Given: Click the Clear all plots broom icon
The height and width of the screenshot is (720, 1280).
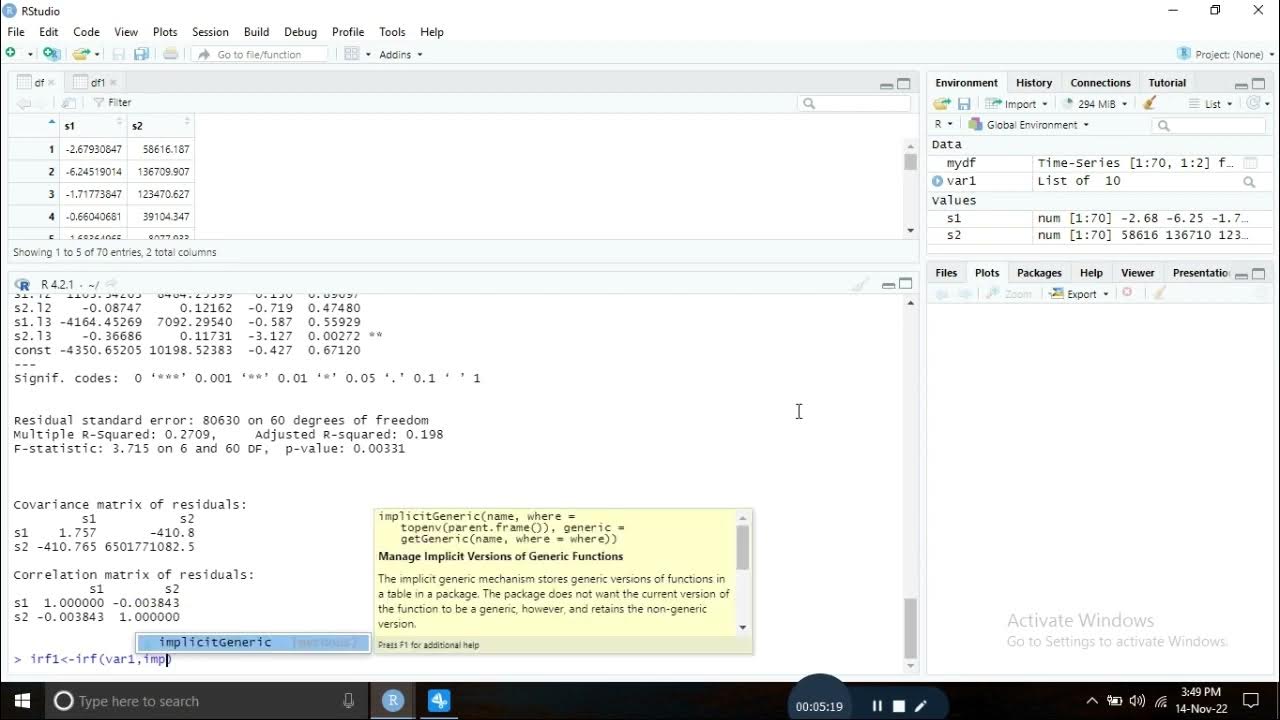Looking at the screenshot, I should coord(1159,293).
